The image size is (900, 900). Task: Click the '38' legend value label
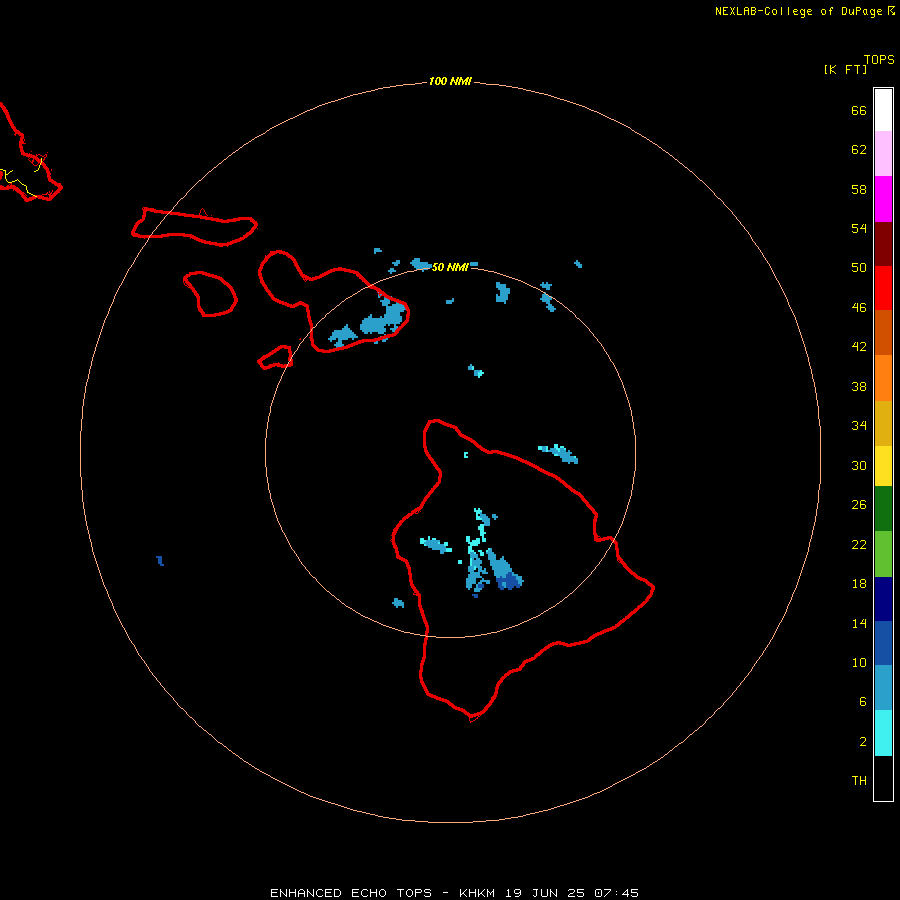click(859, 387)
